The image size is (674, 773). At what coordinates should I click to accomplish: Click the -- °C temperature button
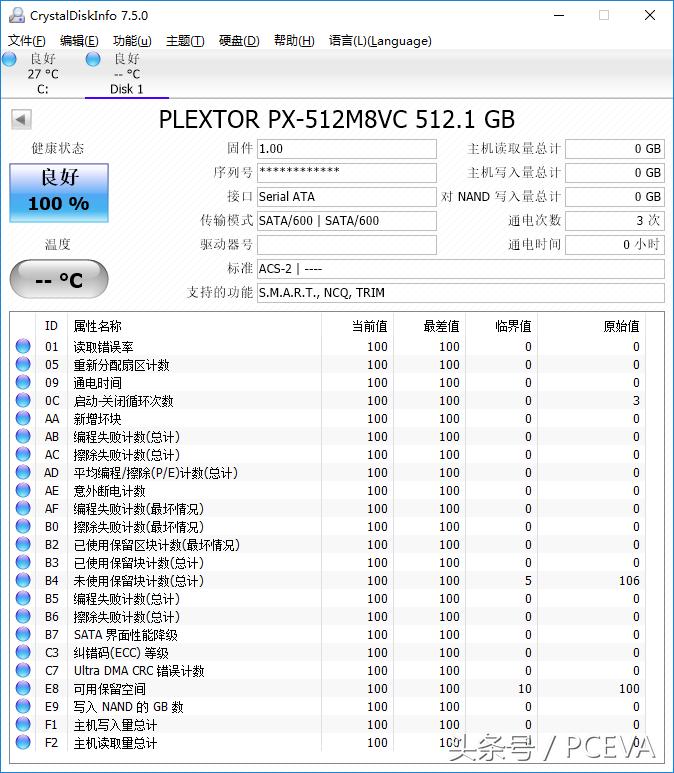[59, 280]
